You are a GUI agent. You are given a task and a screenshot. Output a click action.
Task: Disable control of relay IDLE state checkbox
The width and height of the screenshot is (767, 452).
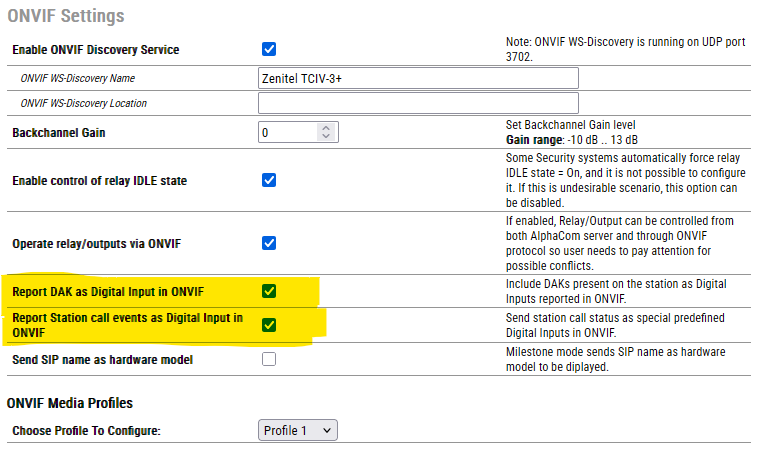click(268, 181)
